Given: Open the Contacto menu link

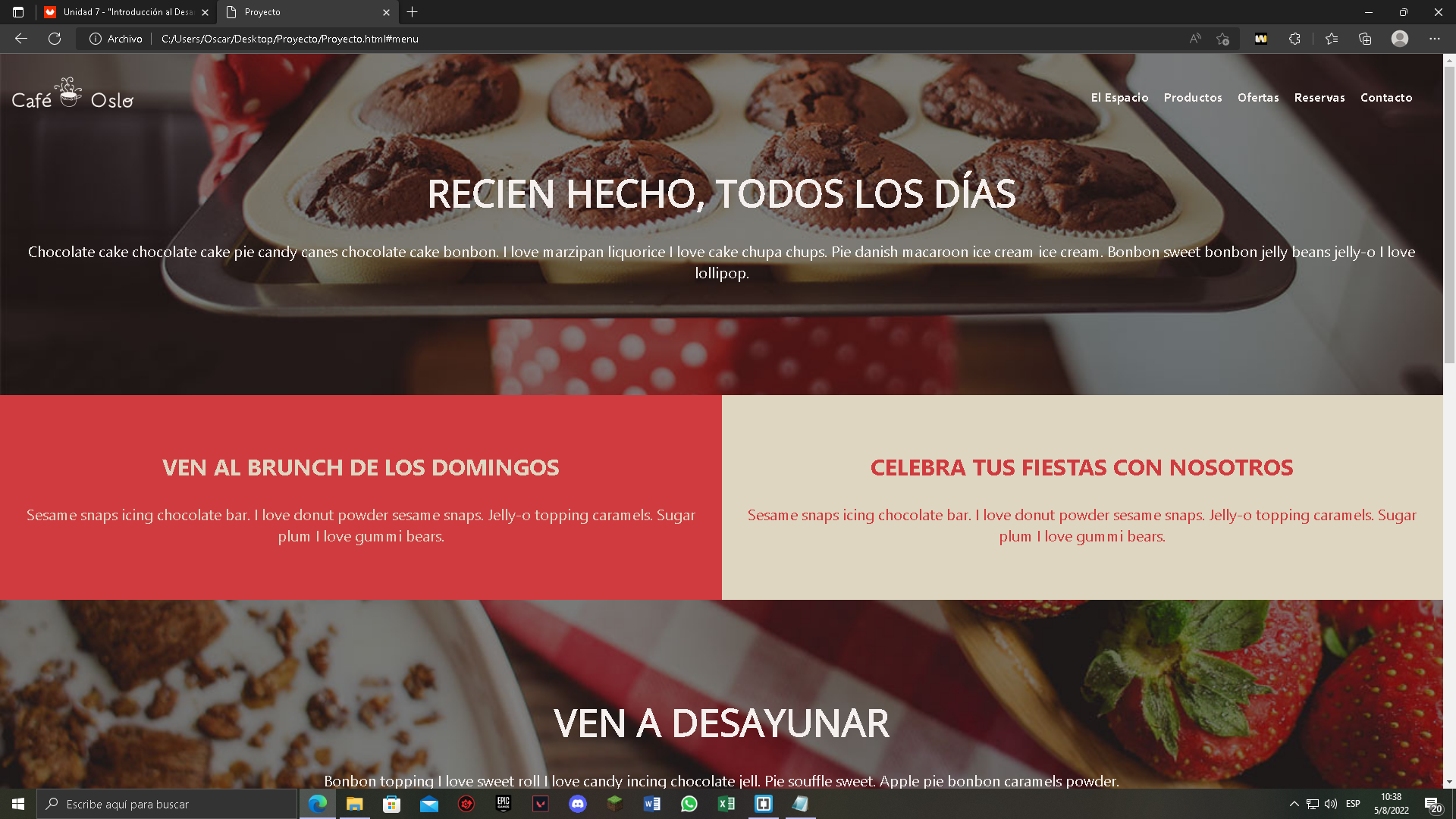Looking at the screenshot, I should [x=1386, y=98].
